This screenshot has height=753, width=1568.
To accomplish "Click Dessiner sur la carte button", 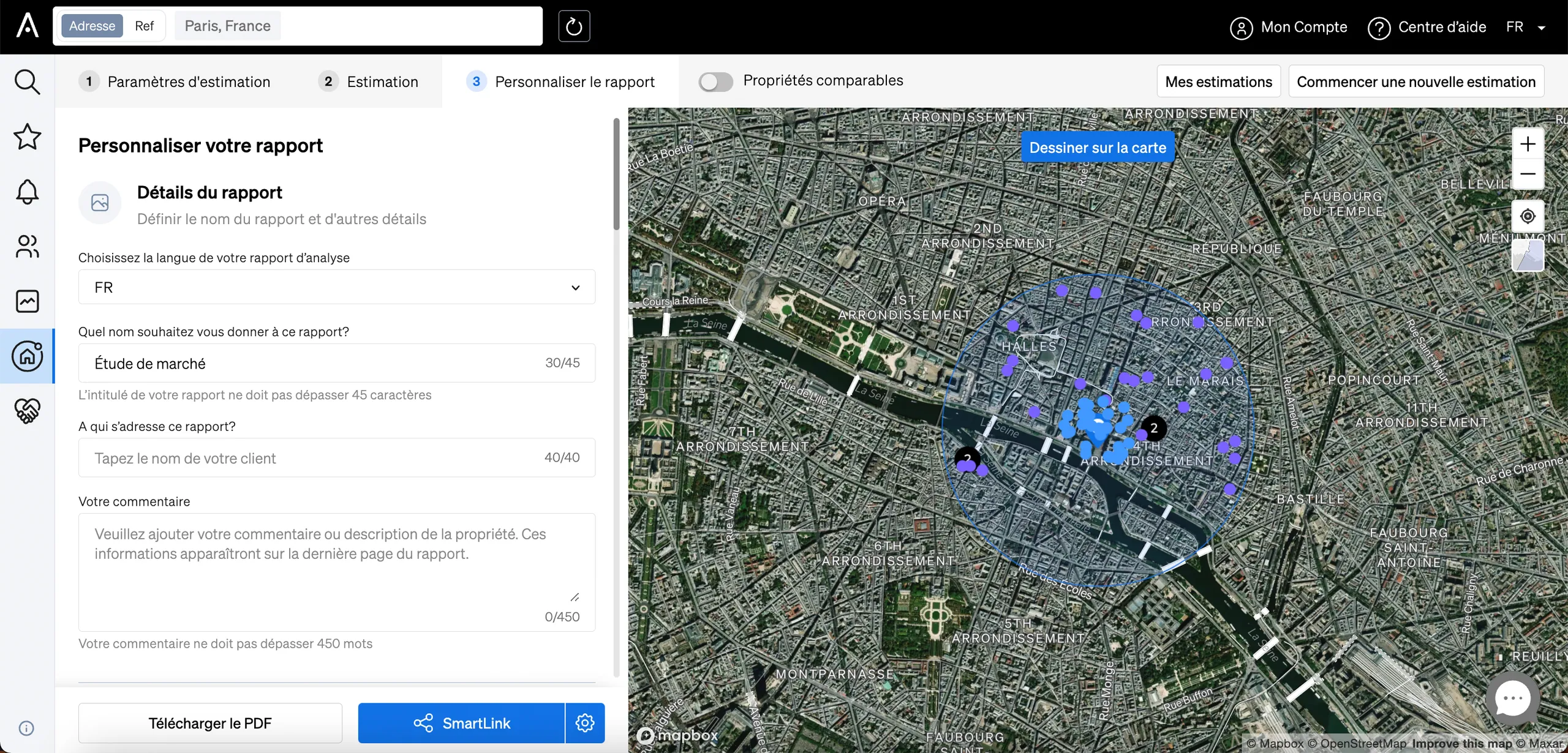I will 1098,148.
